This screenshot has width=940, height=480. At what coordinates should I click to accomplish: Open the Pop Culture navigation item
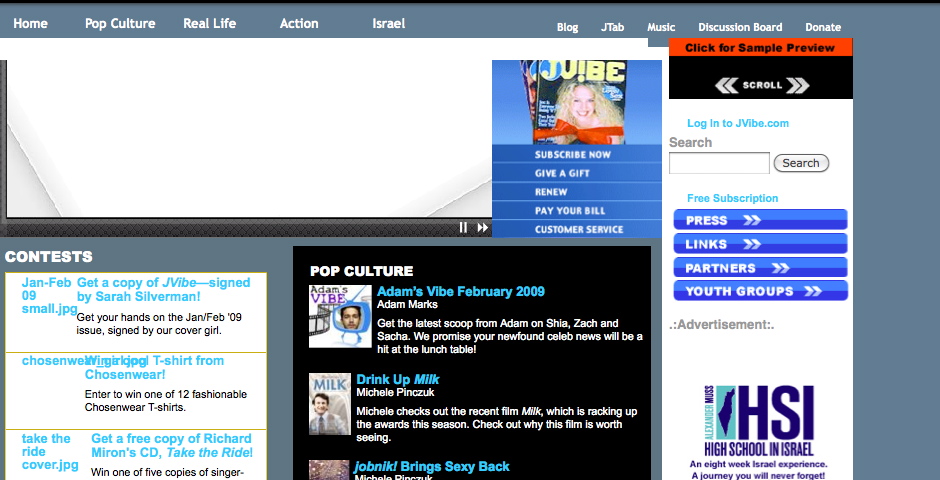click(120, 23)
